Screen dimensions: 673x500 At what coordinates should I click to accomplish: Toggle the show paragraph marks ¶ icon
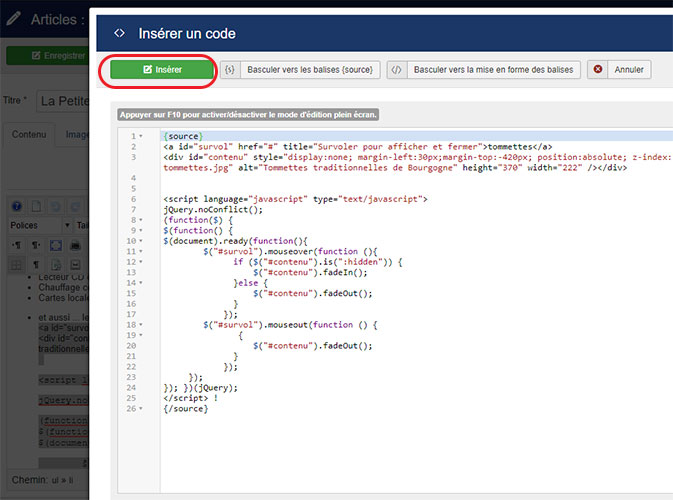tap(36, 265)
